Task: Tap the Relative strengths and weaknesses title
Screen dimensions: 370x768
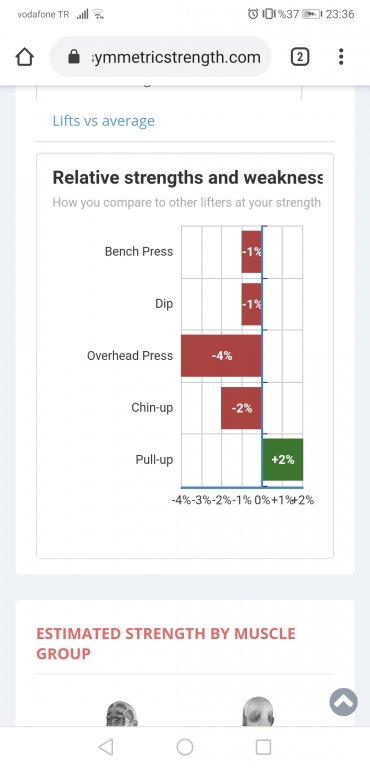Action: click(188, 177)
